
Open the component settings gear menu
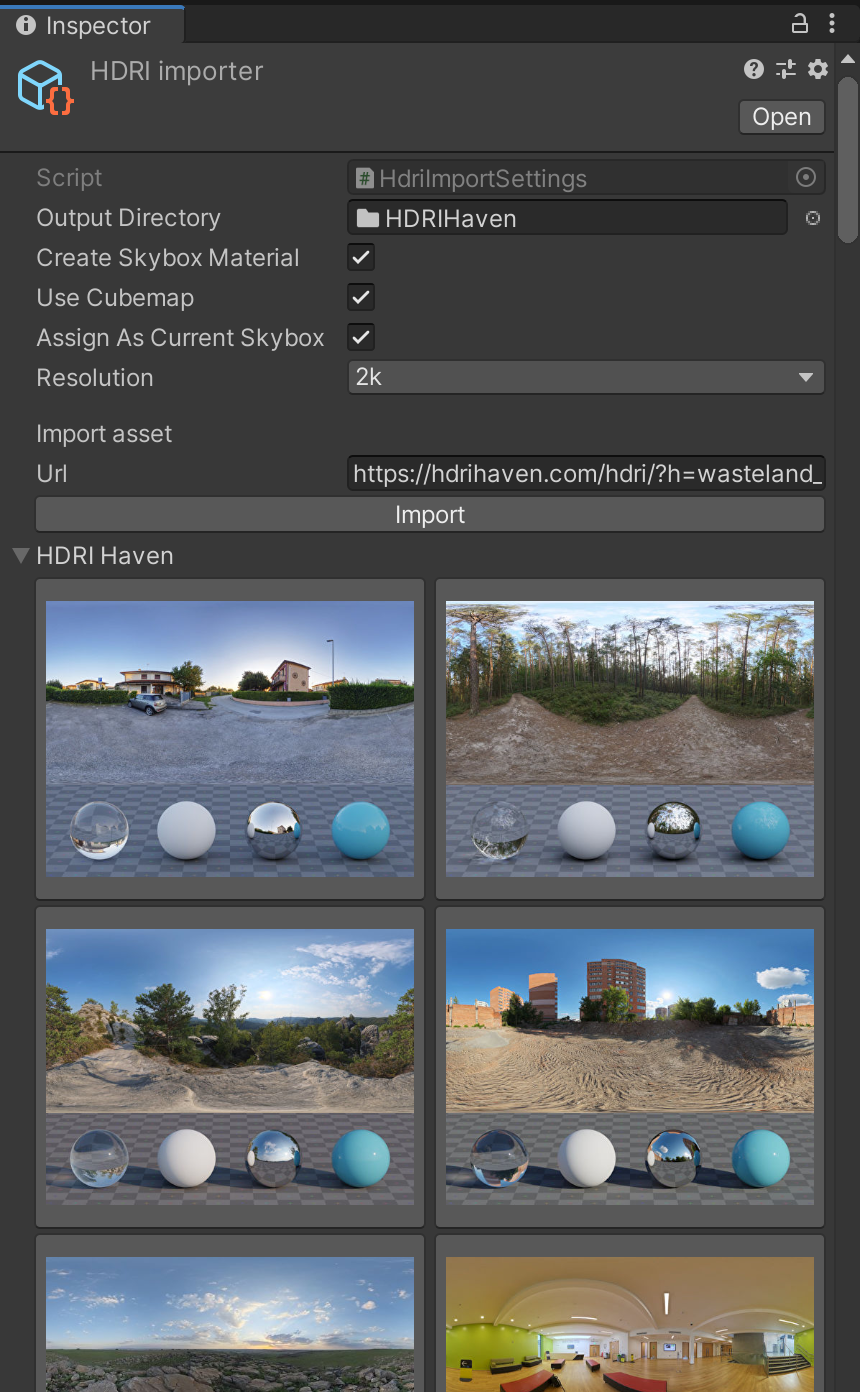click(818, 69)
